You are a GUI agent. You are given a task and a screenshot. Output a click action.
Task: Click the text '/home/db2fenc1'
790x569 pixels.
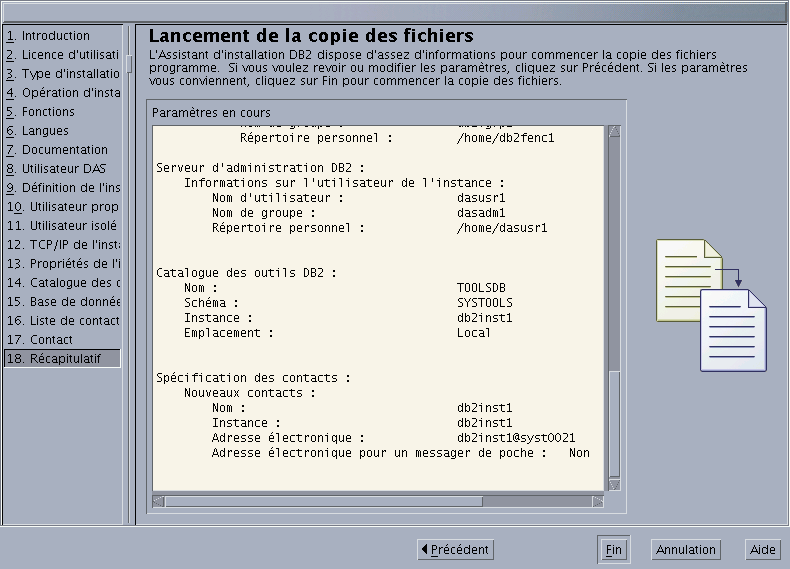505,138
